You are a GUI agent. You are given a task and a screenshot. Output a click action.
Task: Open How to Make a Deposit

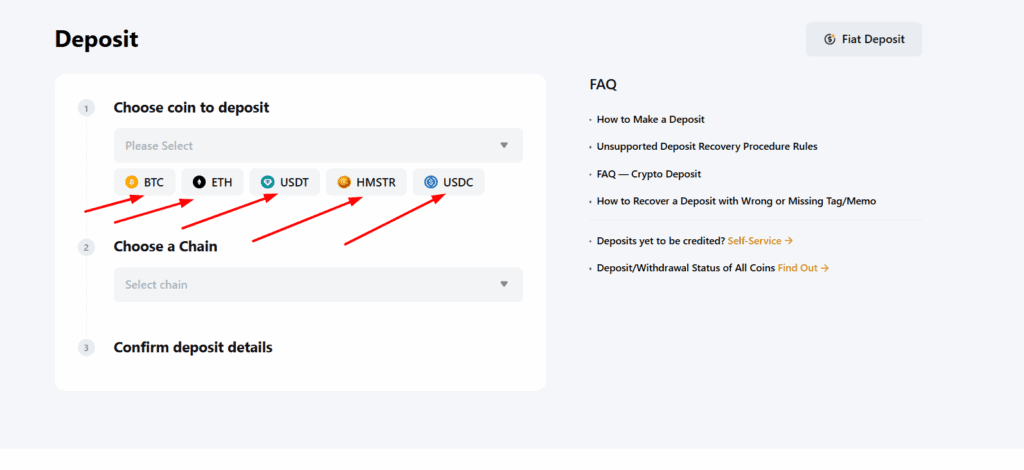[651, 120]
